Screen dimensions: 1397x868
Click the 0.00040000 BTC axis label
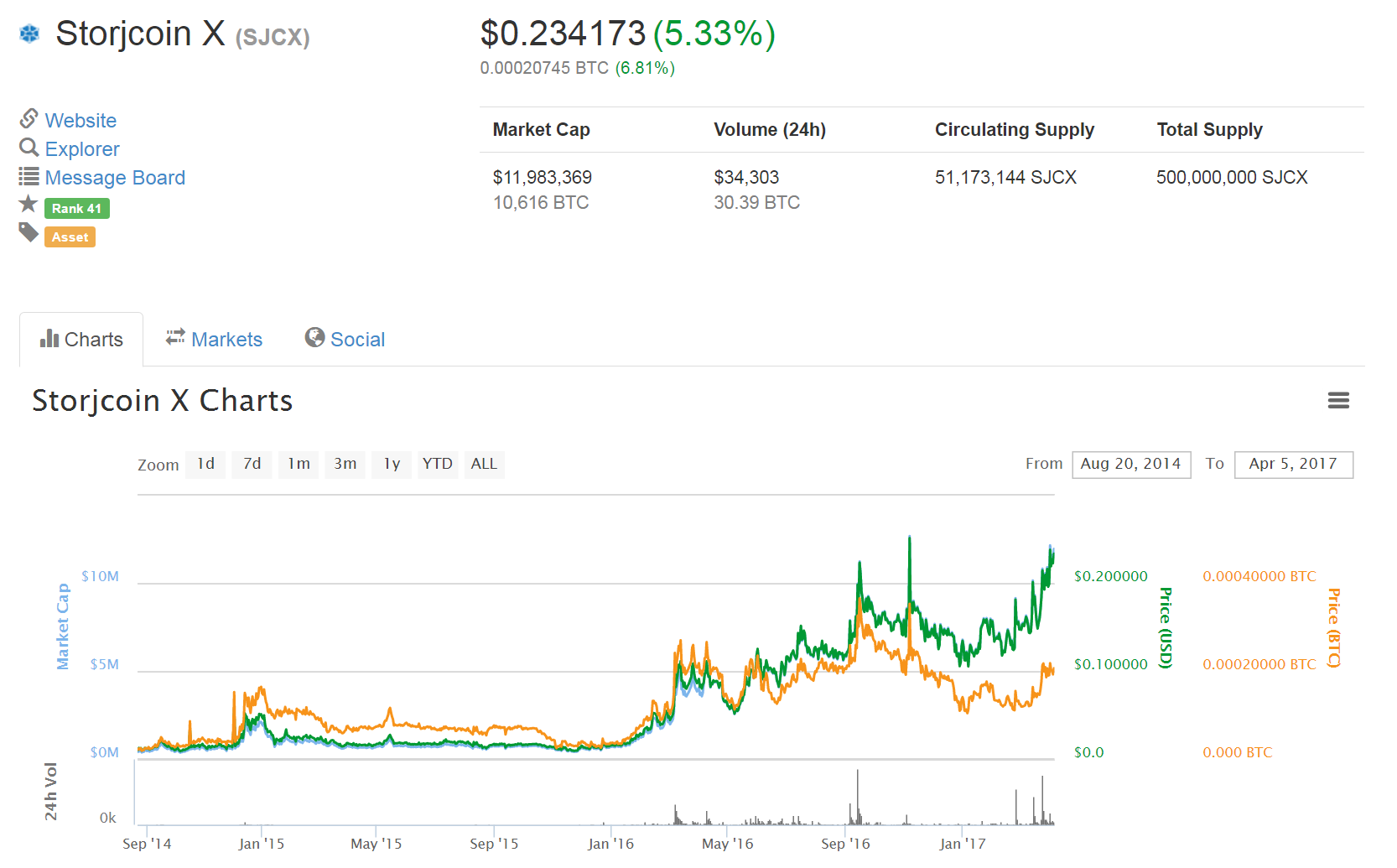(1259, 576)
